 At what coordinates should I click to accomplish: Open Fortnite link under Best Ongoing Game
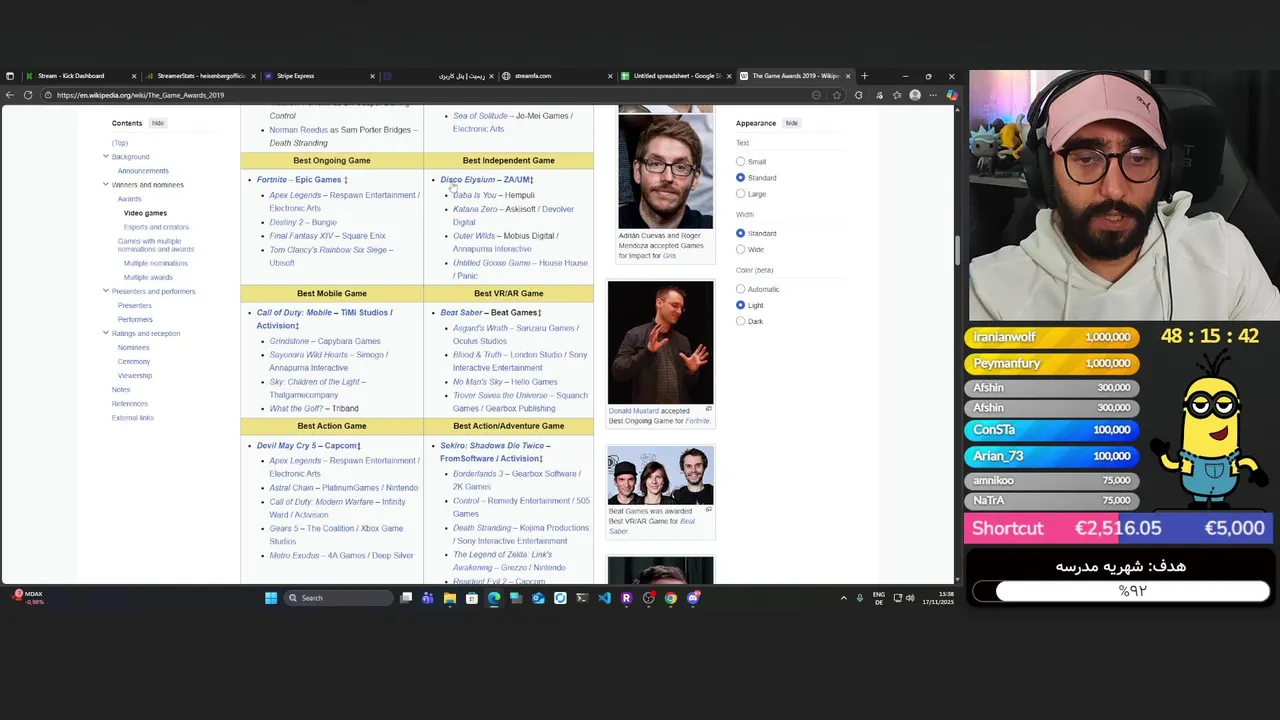click(x=271, y=180)
